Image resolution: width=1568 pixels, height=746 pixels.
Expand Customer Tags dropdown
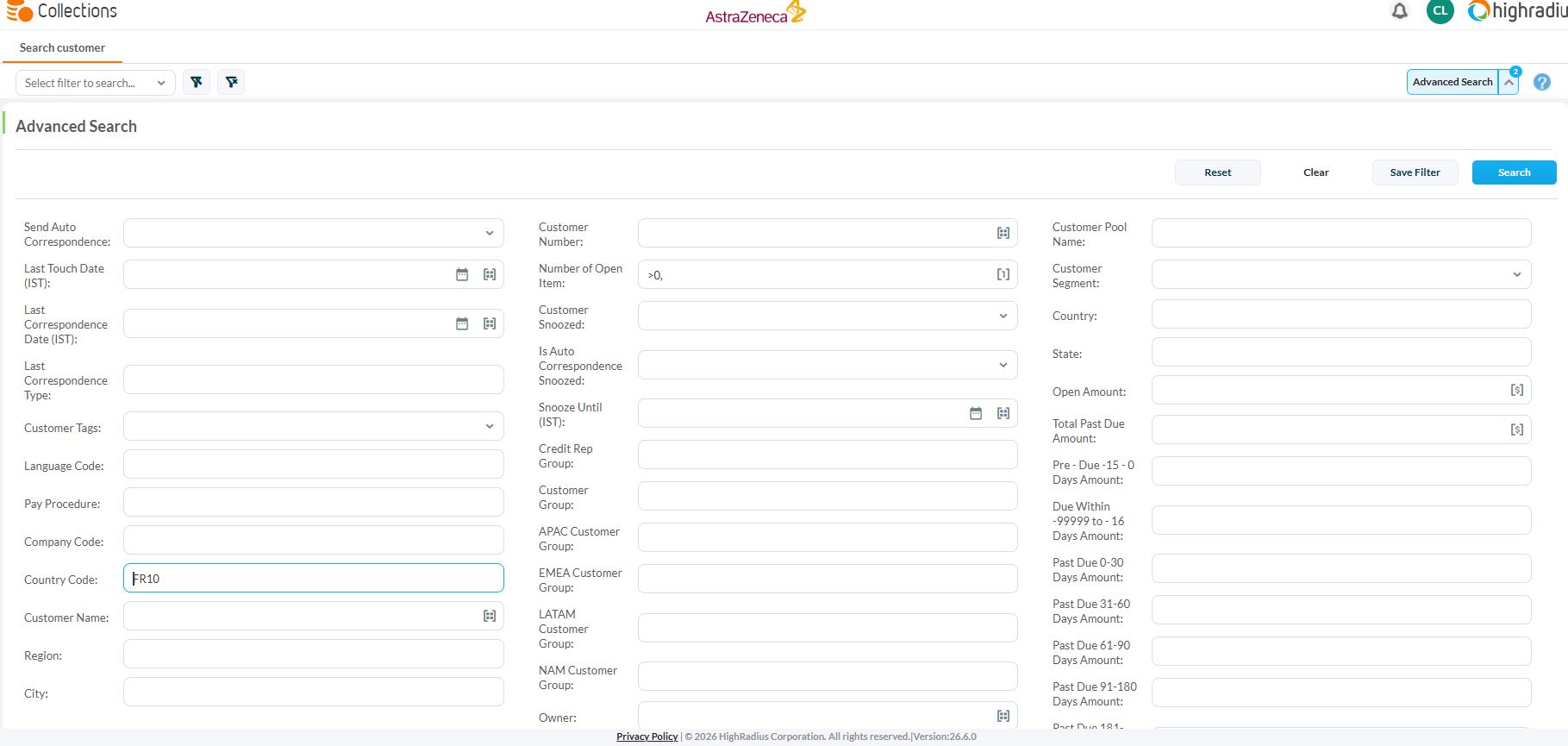pyautogui.click(x=490, y=426)
